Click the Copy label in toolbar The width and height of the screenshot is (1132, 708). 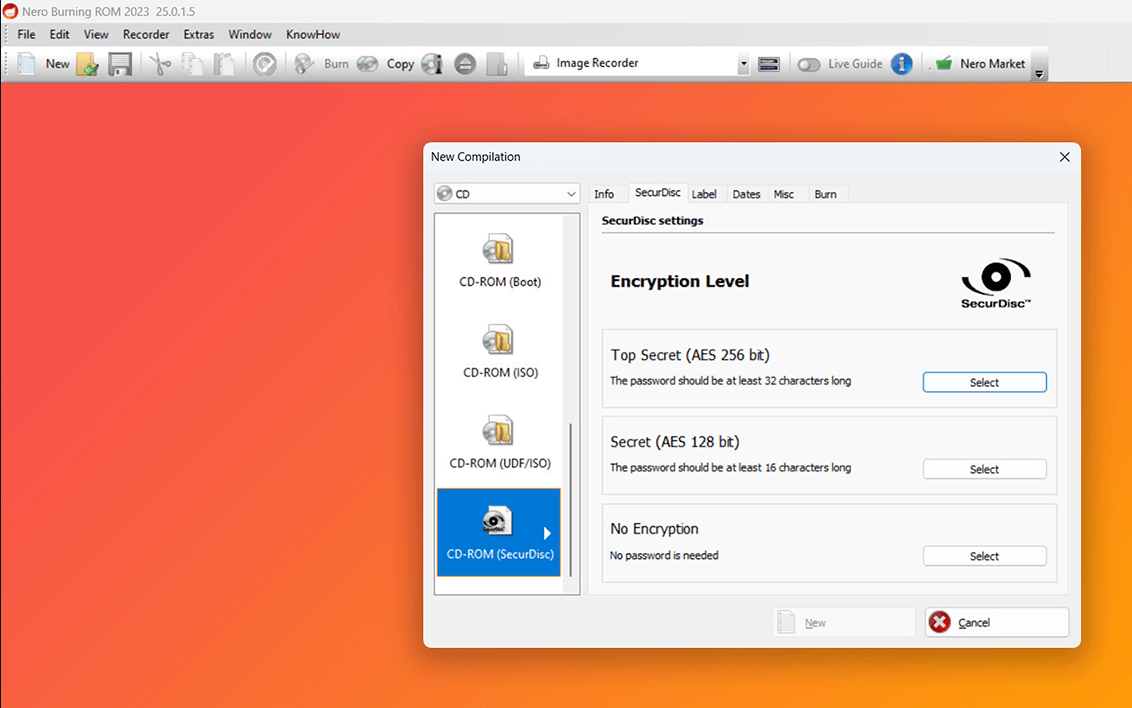coord(400,64)
